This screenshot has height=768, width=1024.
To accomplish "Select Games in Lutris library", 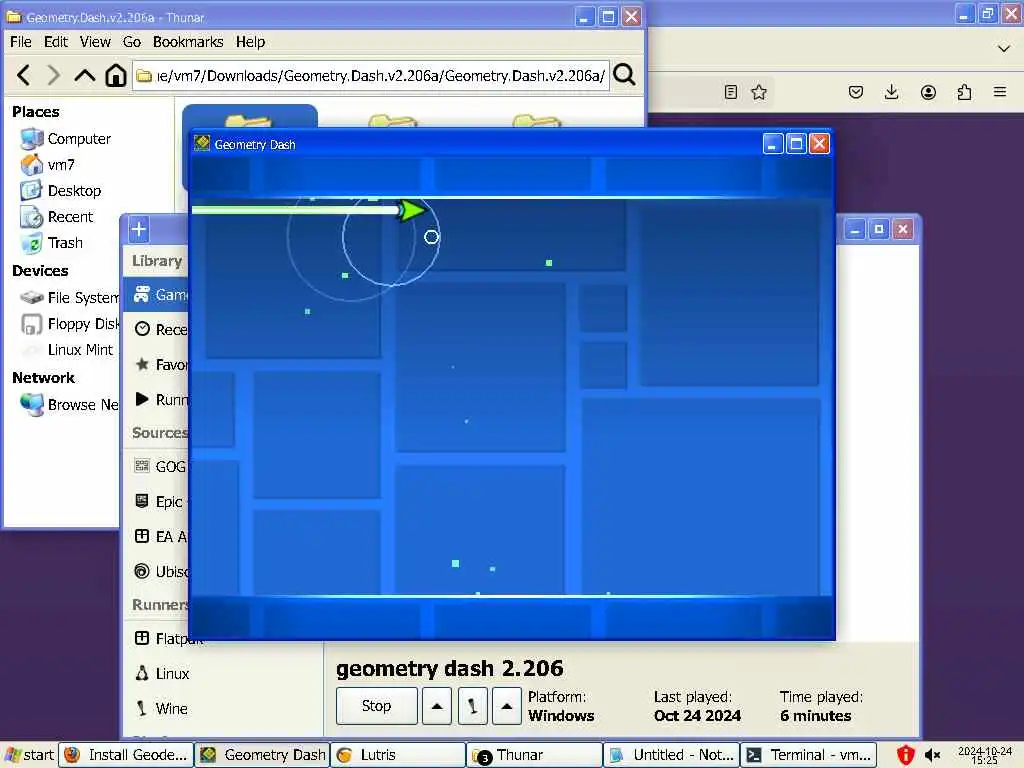I will click(155, 295).
